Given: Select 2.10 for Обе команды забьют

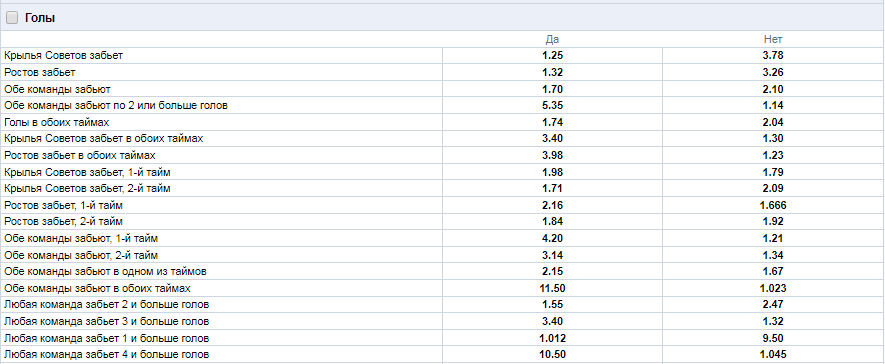Looking at the screenshot, I should pos(773,89).
